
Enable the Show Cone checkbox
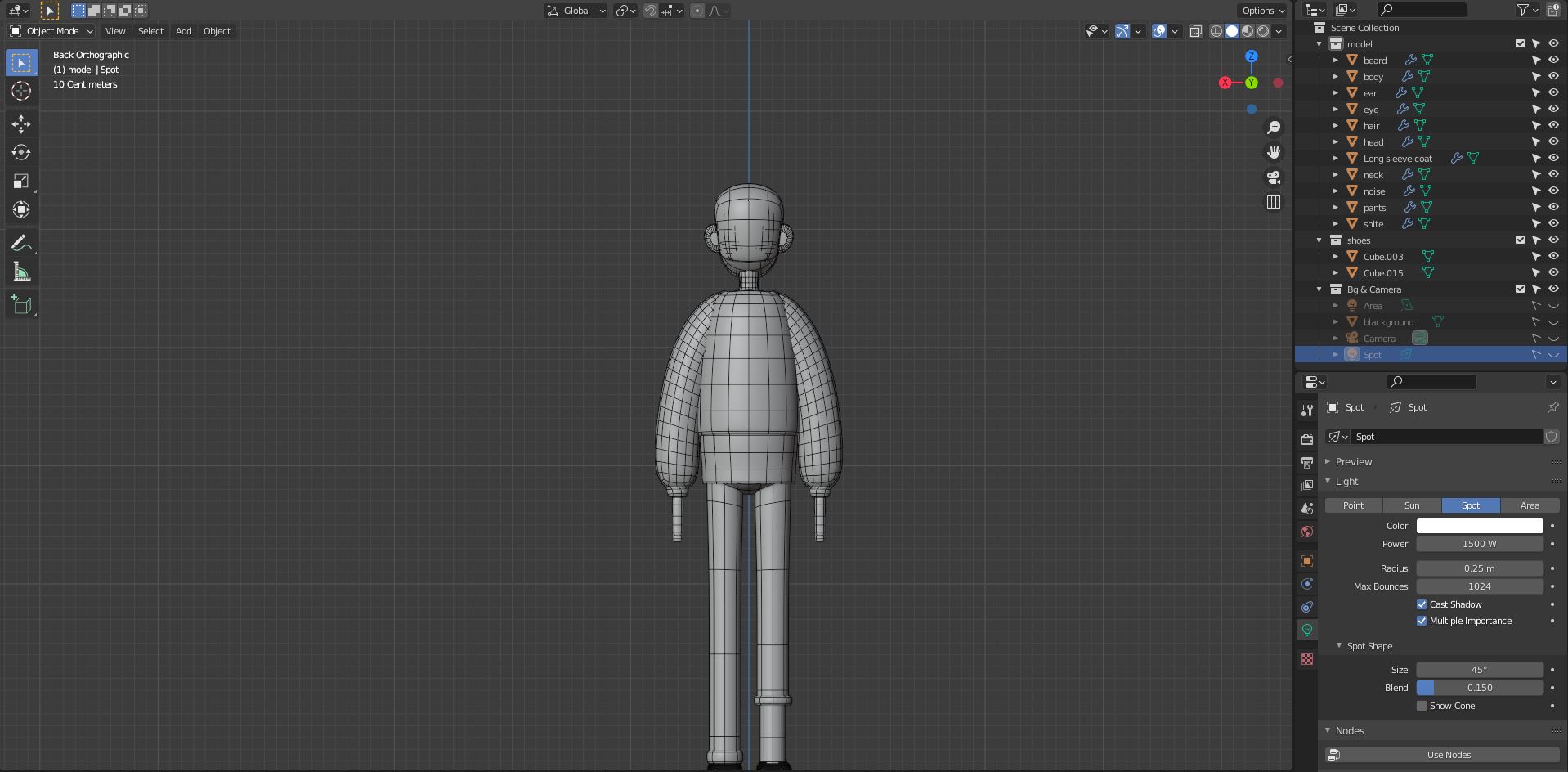(1422, 706)
